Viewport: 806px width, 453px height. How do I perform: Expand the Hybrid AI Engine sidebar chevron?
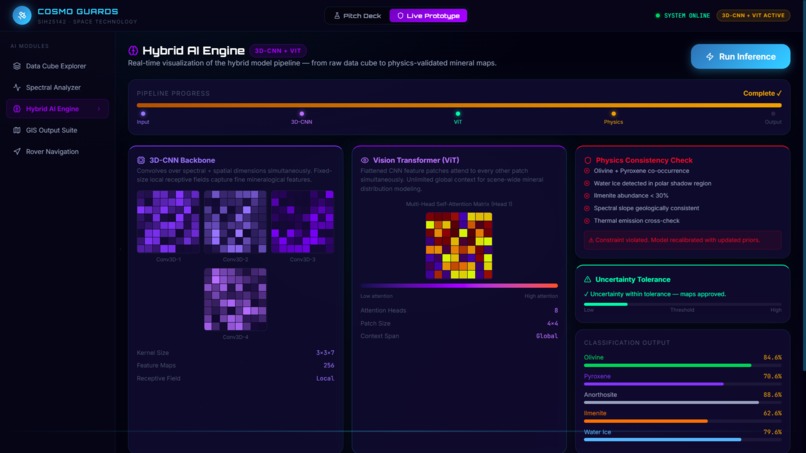coord(99,109)
